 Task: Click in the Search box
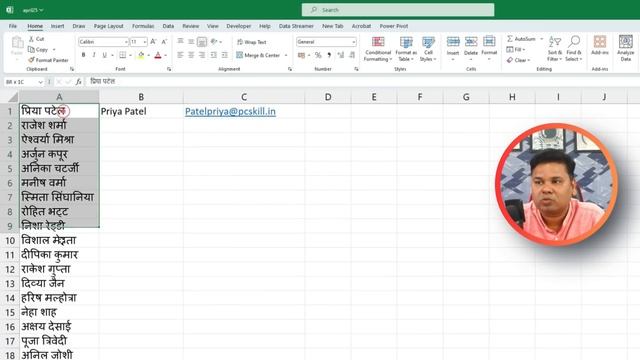(x=398, y=10)
